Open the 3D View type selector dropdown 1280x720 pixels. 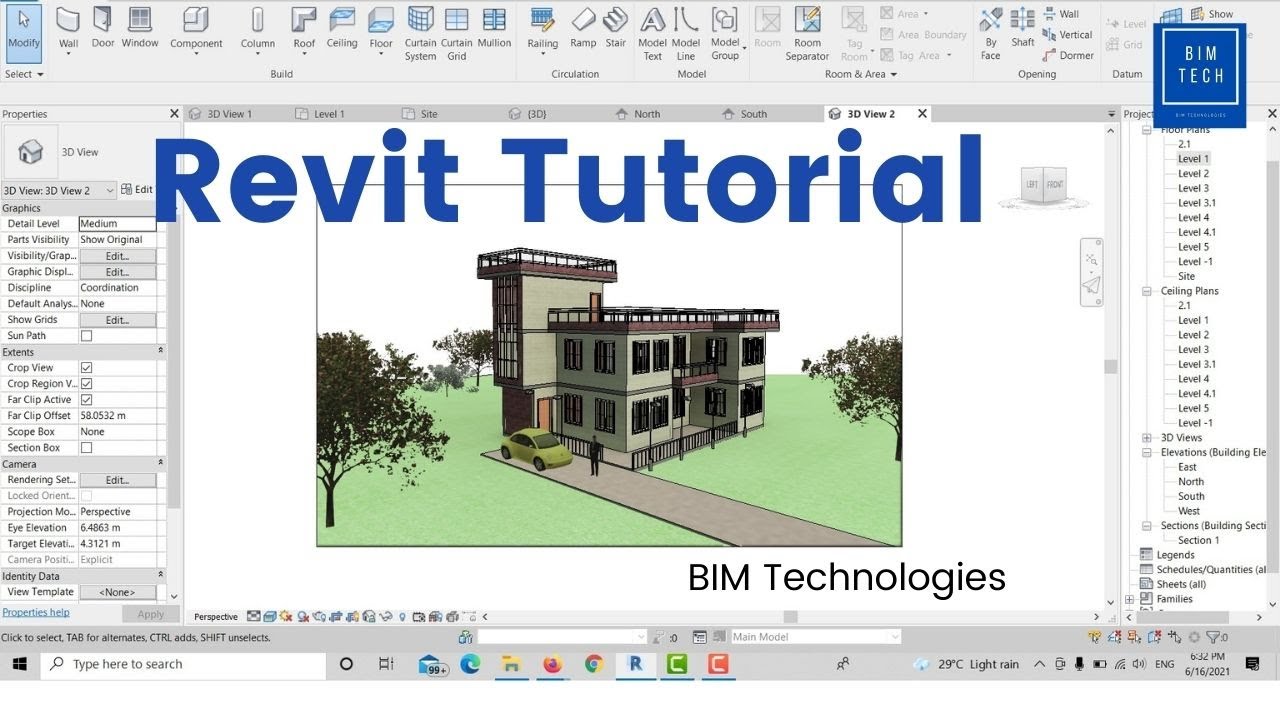(x=59, y=190)
